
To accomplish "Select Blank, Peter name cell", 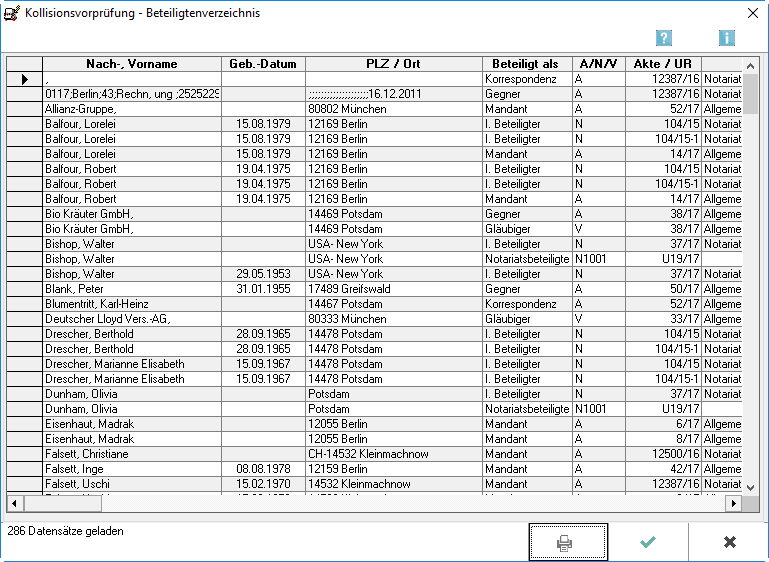I will (132, 289).
